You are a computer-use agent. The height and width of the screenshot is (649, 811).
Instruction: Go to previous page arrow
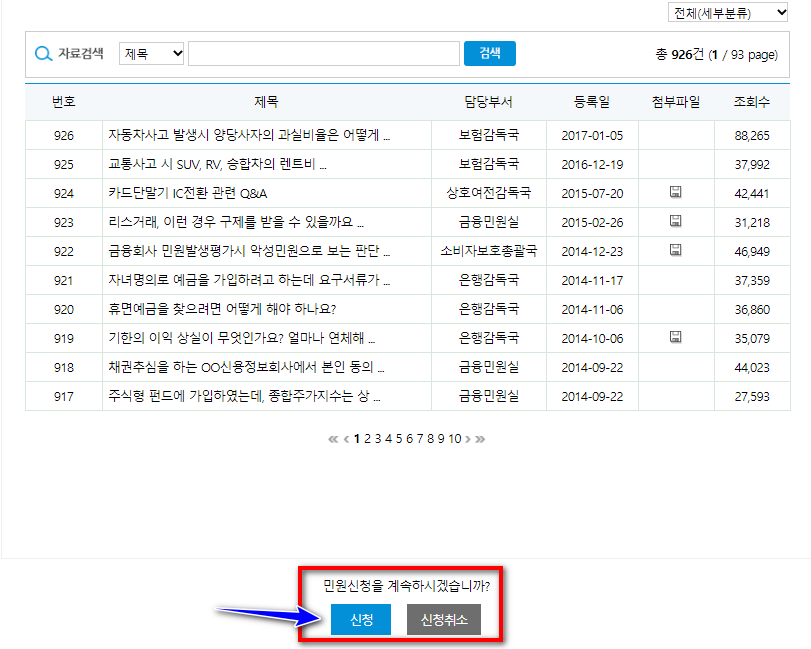[x=346, y=439]
